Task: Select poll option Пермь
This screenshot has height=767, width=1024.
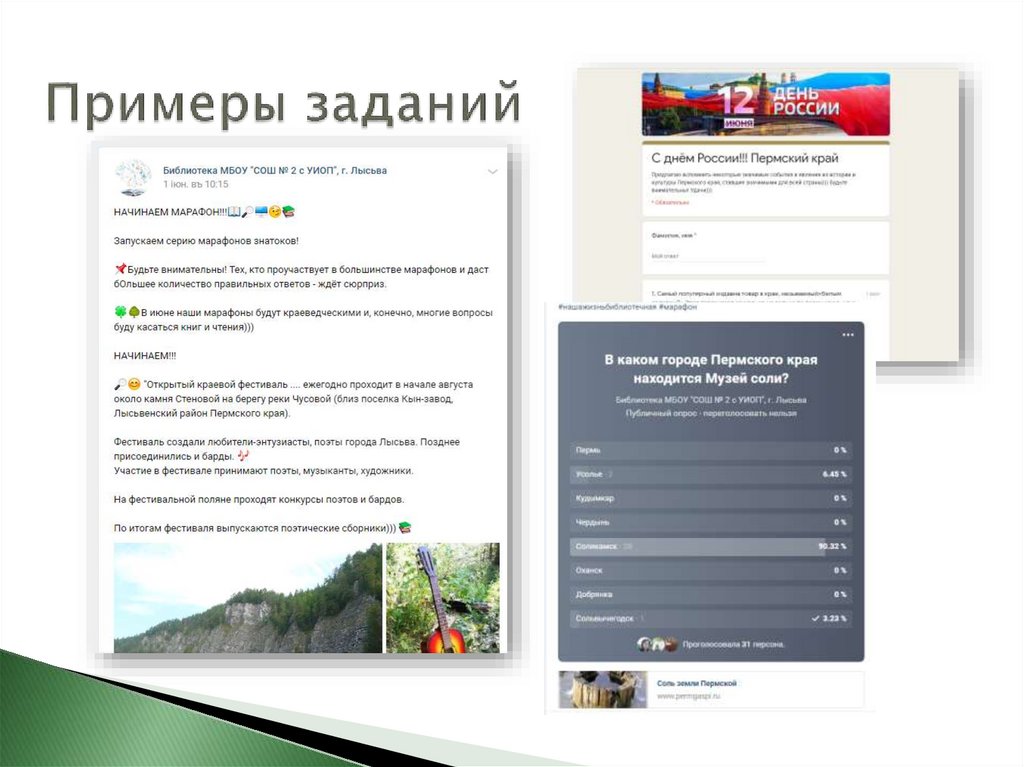Action: [x=711, y=450]
